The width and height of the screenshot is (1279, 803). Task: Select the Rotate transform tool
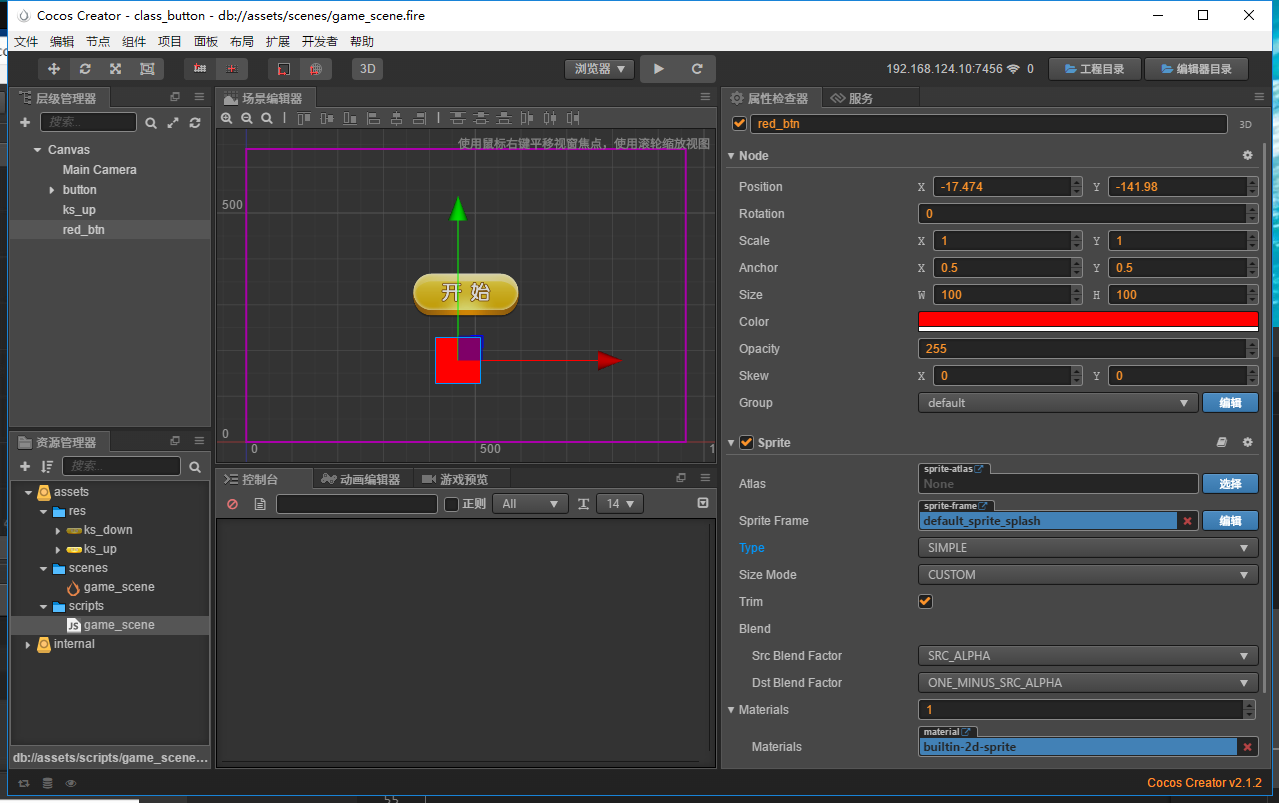tap(84, 68)
